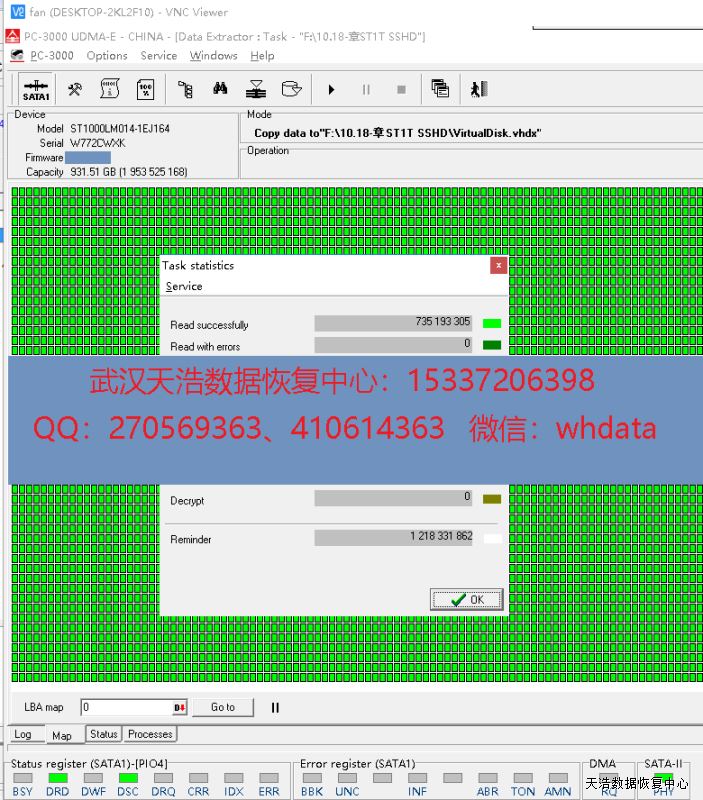The width and height of the screenshot is (703, 800).
Task: Close the Task statistics dialog
Action: [498, 266]
